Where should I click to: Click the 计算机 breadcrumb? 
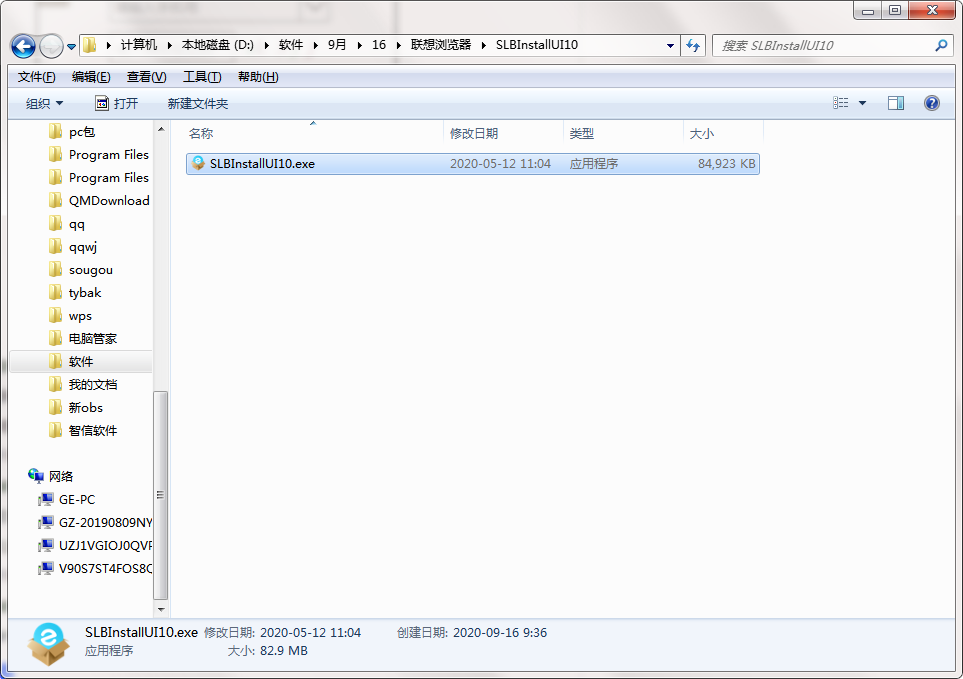coord(139,45)
